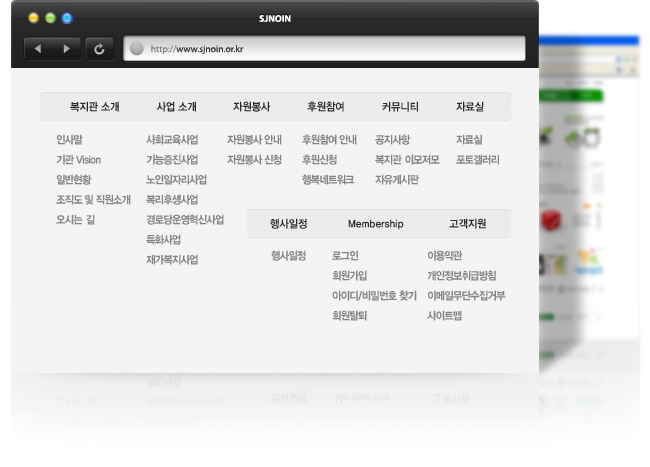650x467 pixels.
Task: Click the reload page icon
Action: click(x=99, y=49)
